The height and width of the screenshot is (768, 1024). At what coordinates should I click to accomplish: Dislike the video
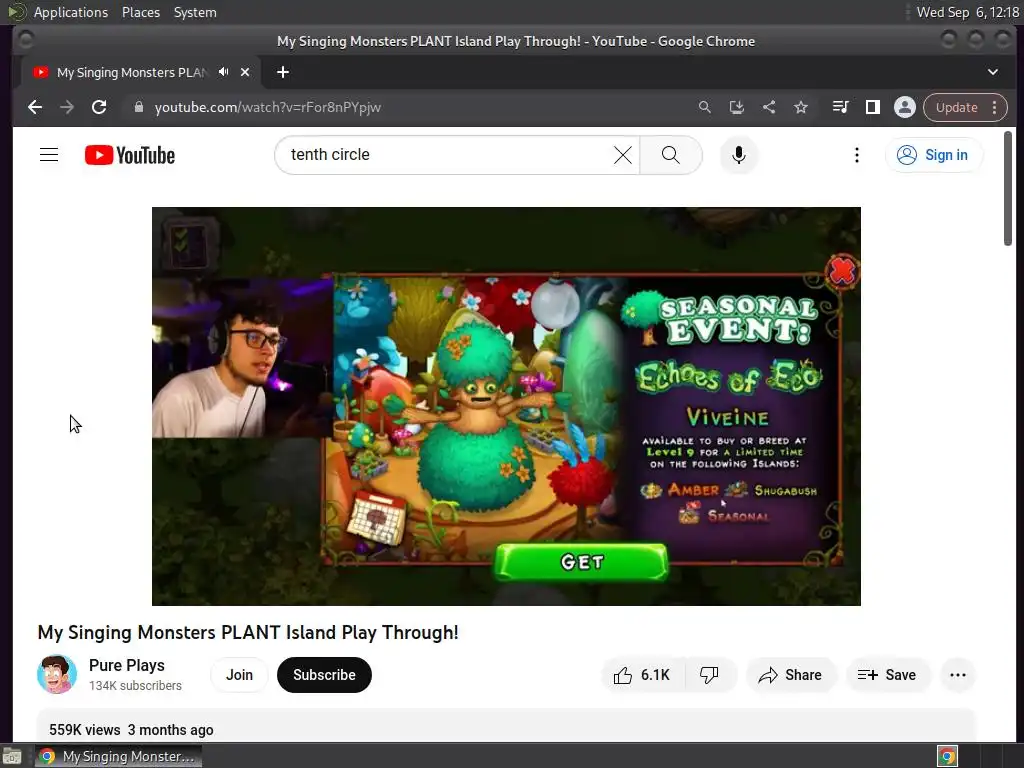[x=710, y=675]
